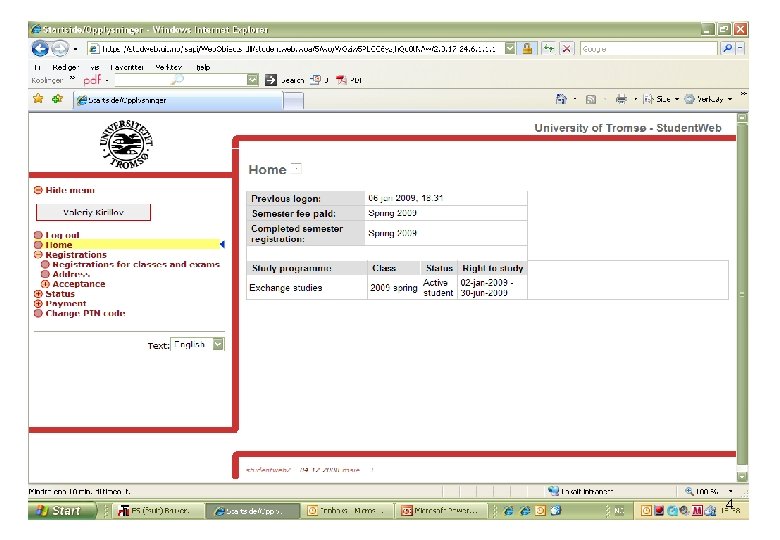The image size is (780, 540).
Task: Click the small help icon beside Home heading
Action: pyautogui.click(x=296, y=168)
